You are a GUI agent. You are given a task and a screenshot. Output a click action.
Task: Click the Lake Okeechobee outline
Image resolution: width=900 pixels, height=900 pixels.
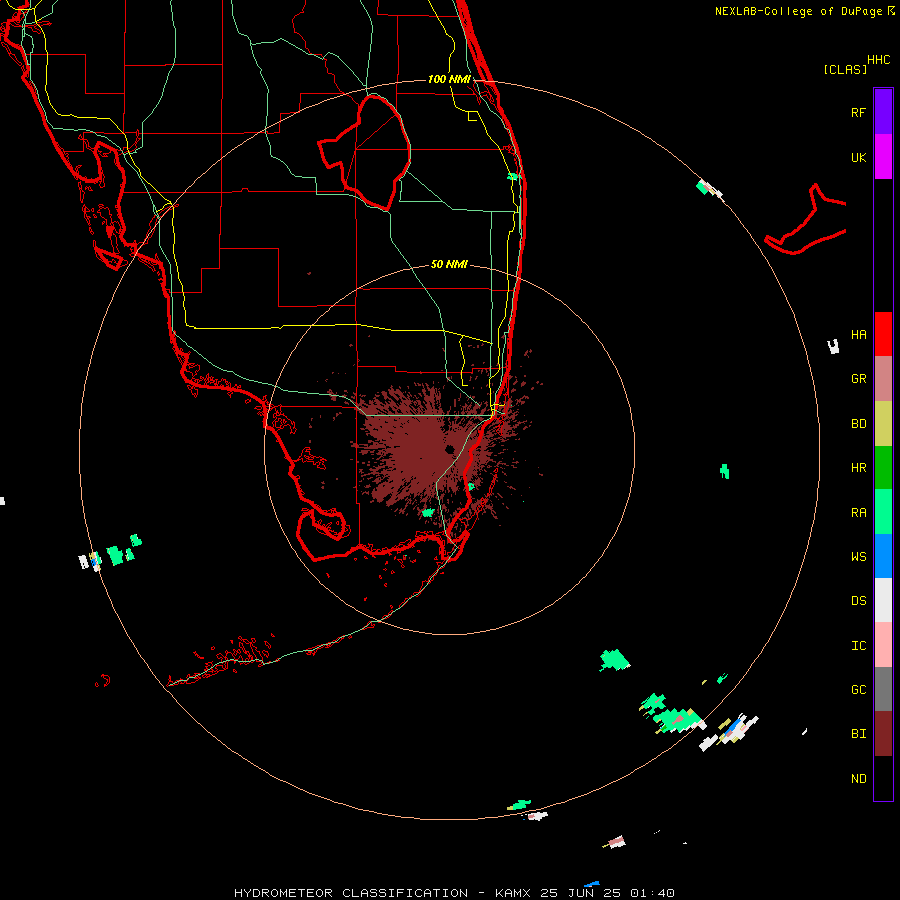(365, 152)
